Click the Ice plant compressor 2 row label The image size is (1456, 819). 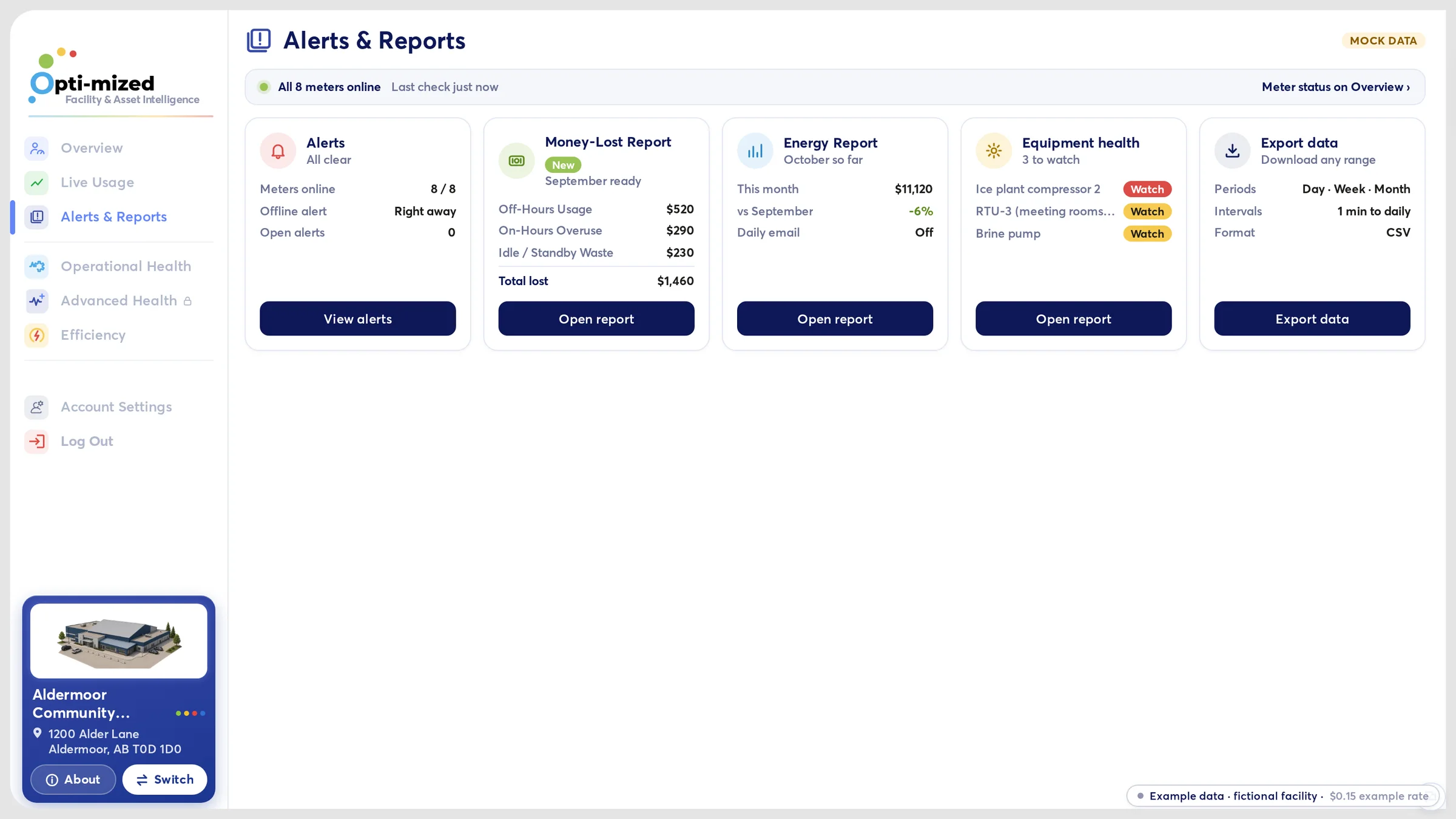(1037, 189)
